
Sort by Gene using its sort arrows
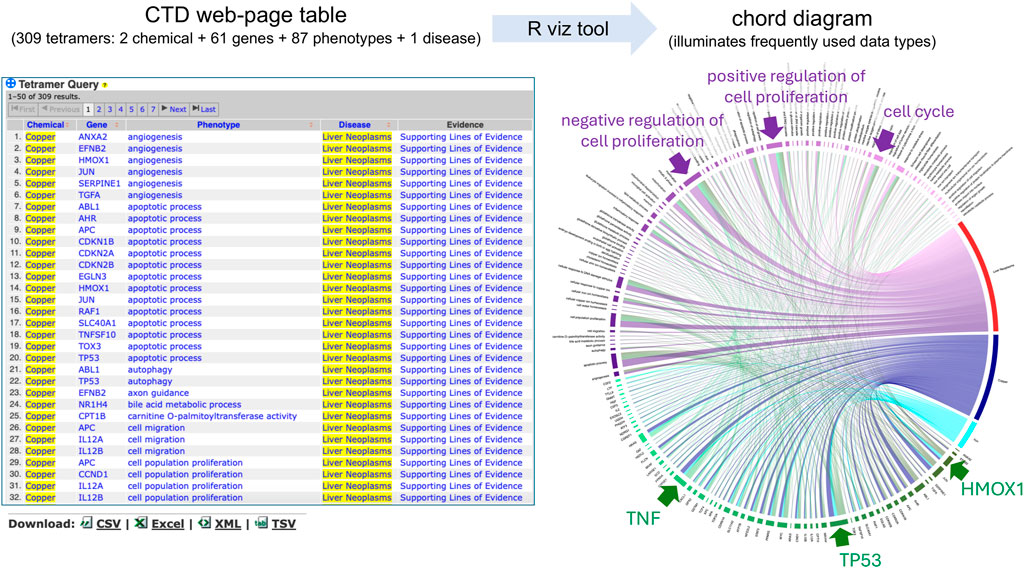[117, 125]
